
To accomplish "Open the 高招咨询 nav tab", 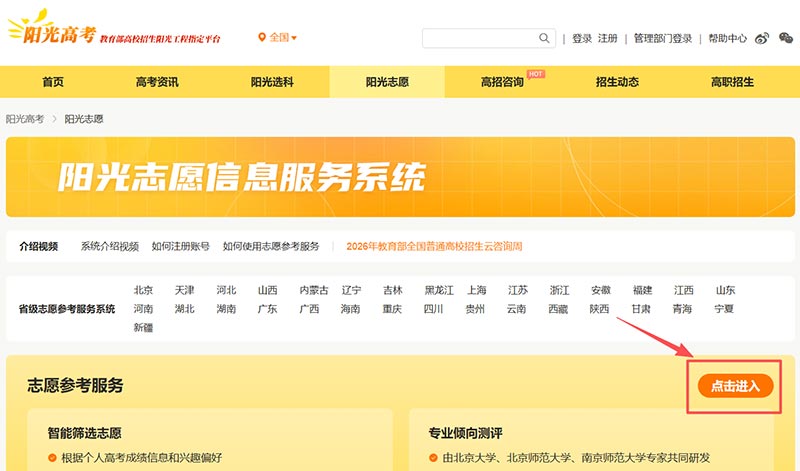I will pyautogui.click(x=502, y=82).
